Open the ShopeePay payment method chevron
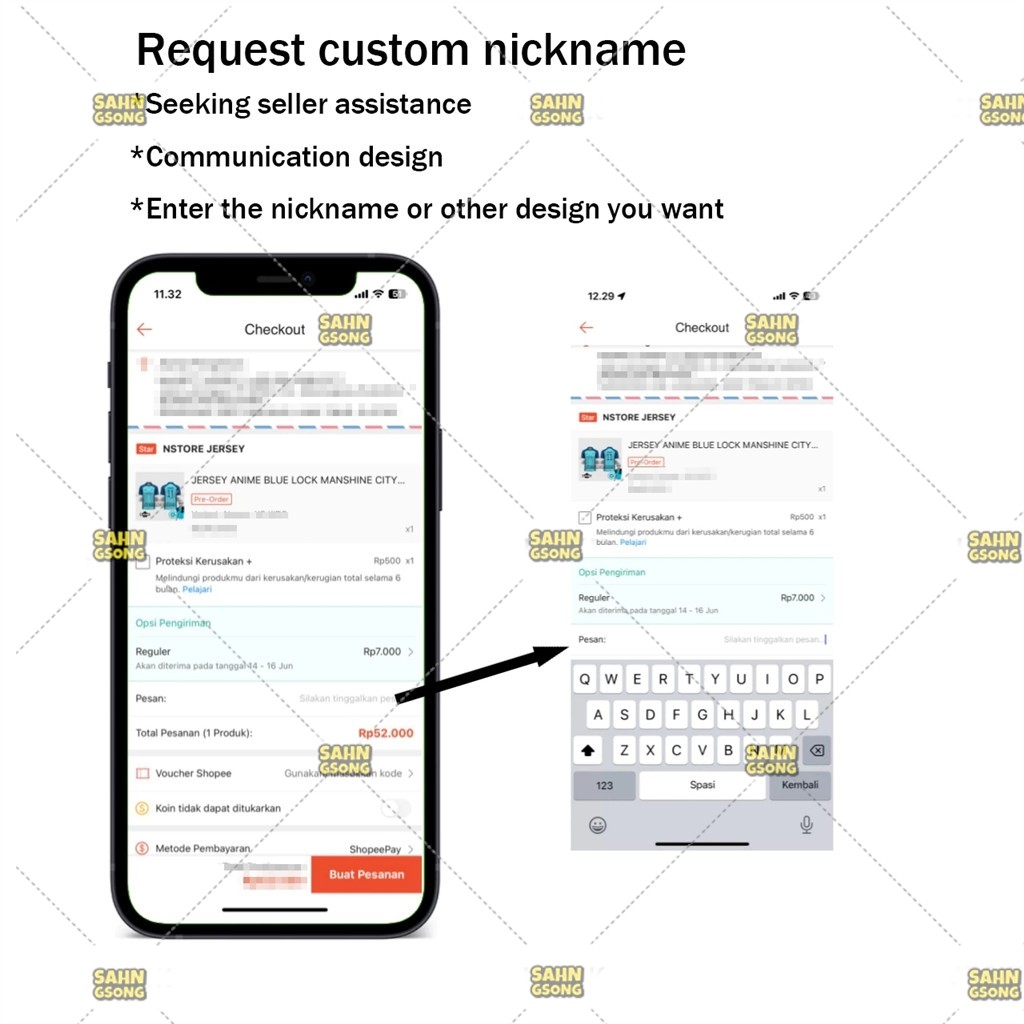 (410, 849)
